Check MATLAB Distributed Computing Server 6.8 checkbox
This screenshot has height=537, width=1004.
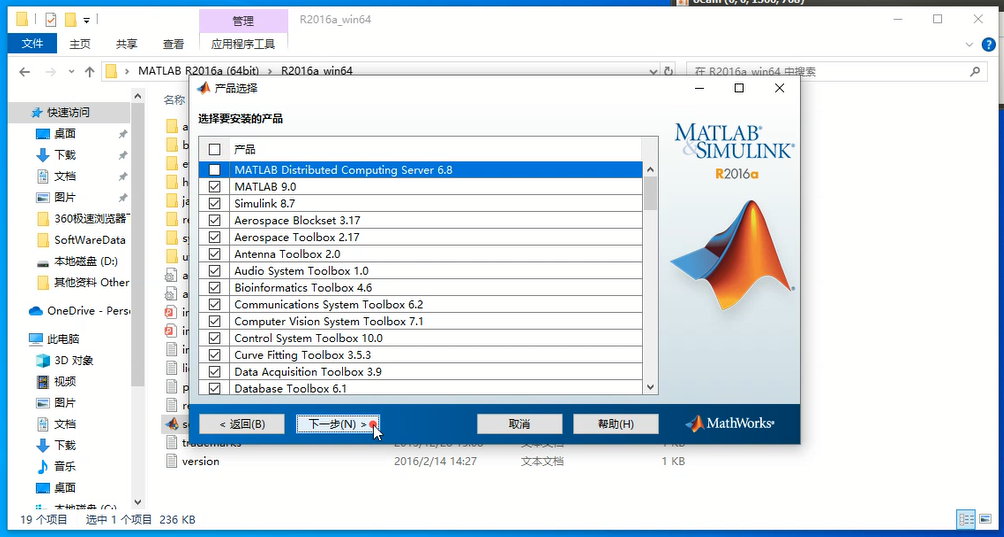click(x=215, y=170)
